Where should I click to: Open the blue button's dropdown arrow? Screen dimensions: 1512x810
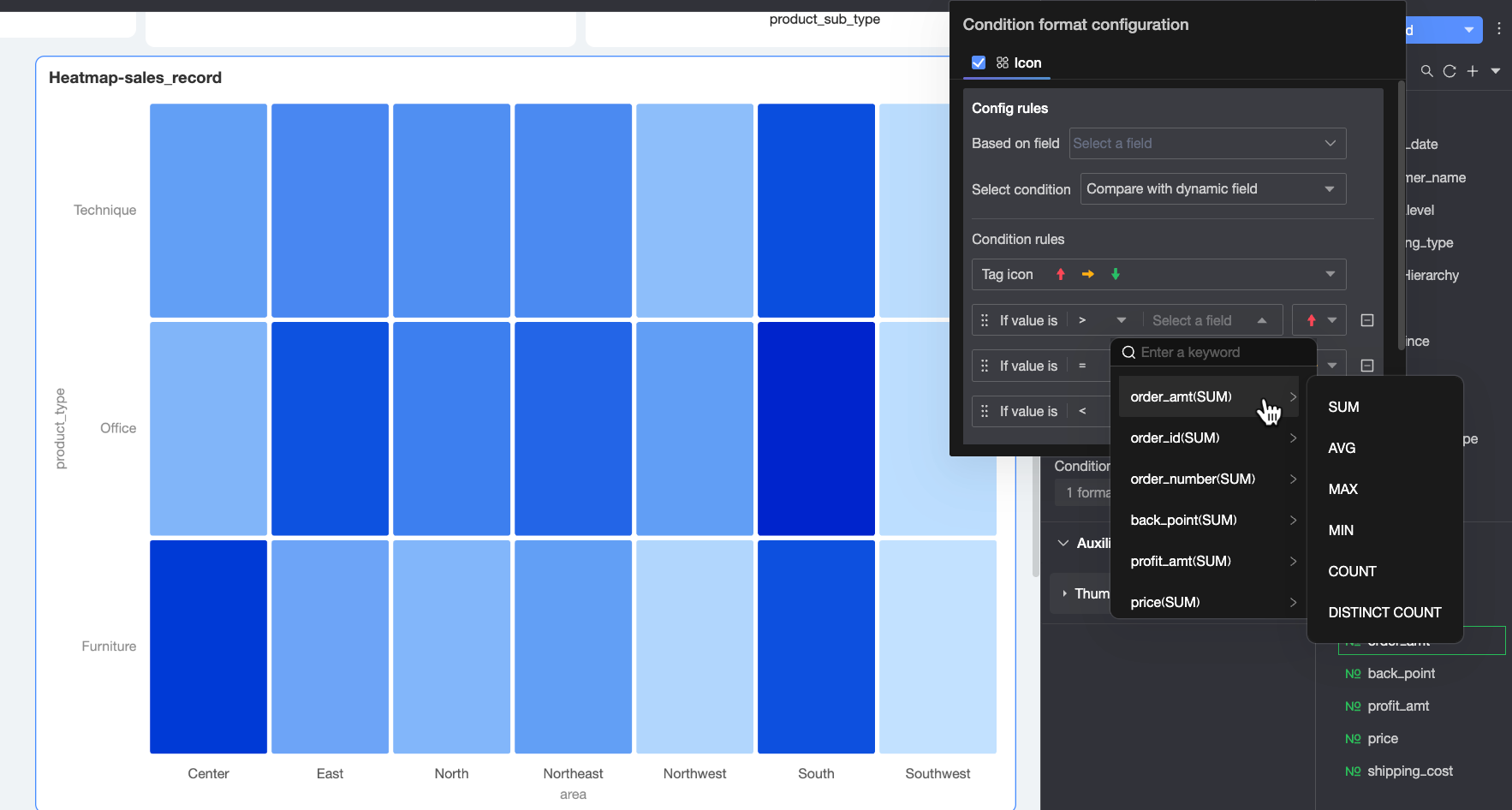point(1469,30)
